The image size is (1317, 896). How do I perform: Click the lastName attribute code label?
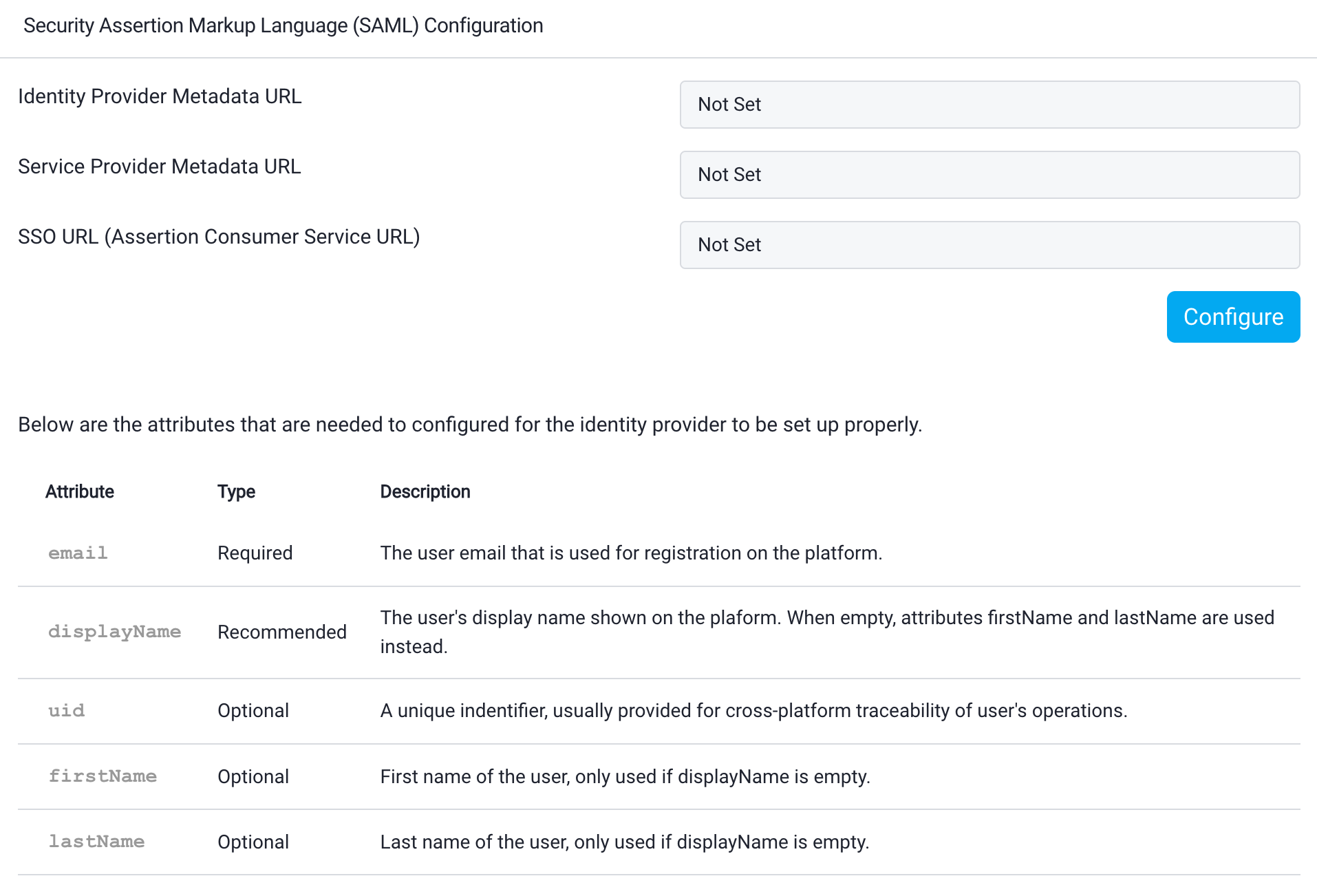pos(96,842)
